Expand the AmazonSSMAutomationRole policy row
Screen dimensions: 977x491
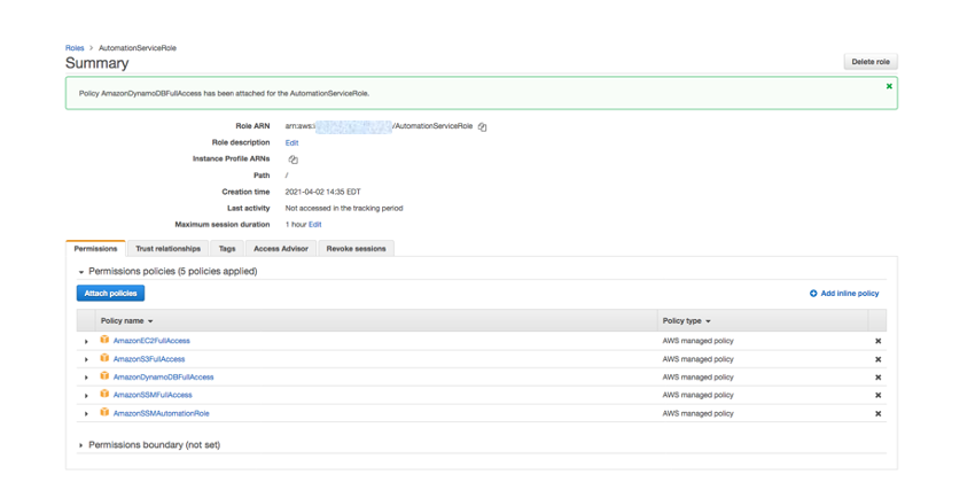pos(86,414)
